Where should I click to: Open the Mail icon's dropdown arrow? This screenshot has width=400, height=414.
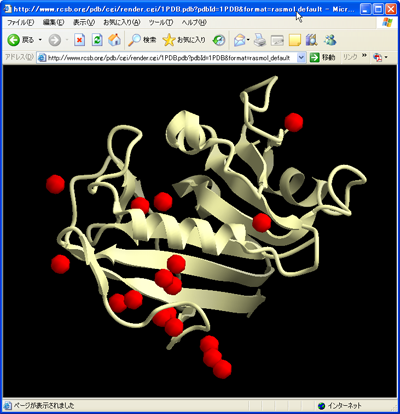tap(248, 40)
